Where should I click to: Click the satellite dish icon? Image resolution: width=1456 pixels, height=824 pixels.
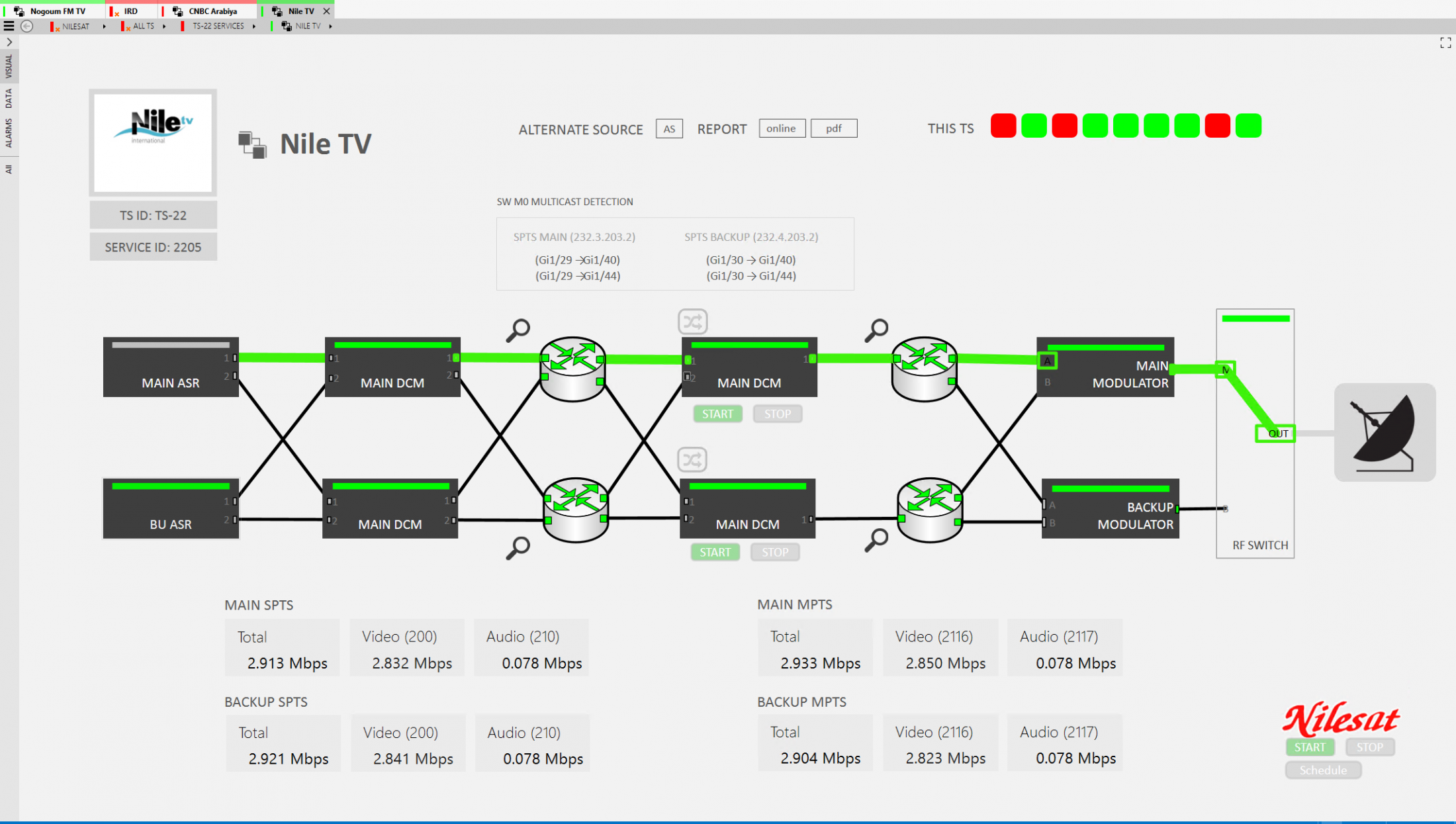pyautogui.click(x=1385, y=432)
